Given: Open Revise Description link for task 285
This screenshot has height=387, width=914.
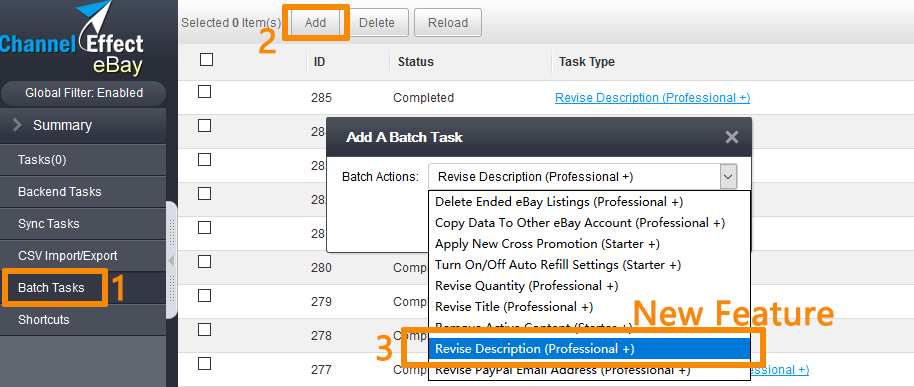Looking at the screenshot, I should pyautogui.click(x=652, y=98).
